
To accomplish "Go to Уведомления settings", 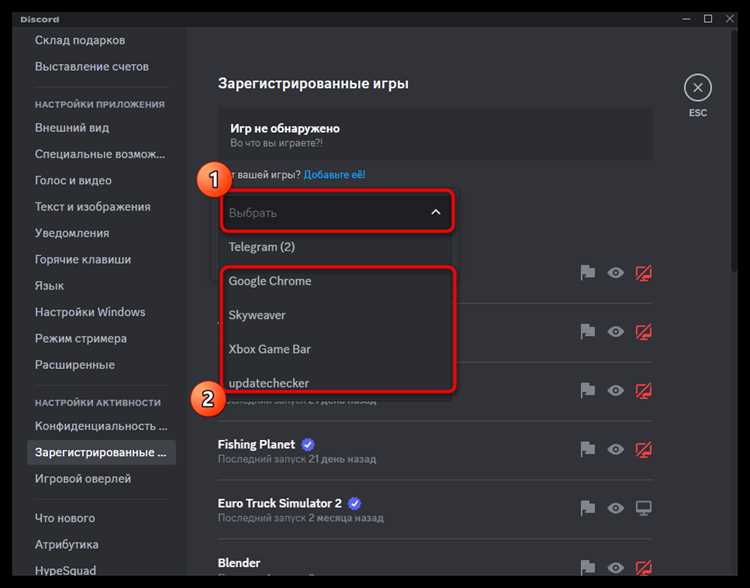I will click(72, 233).
